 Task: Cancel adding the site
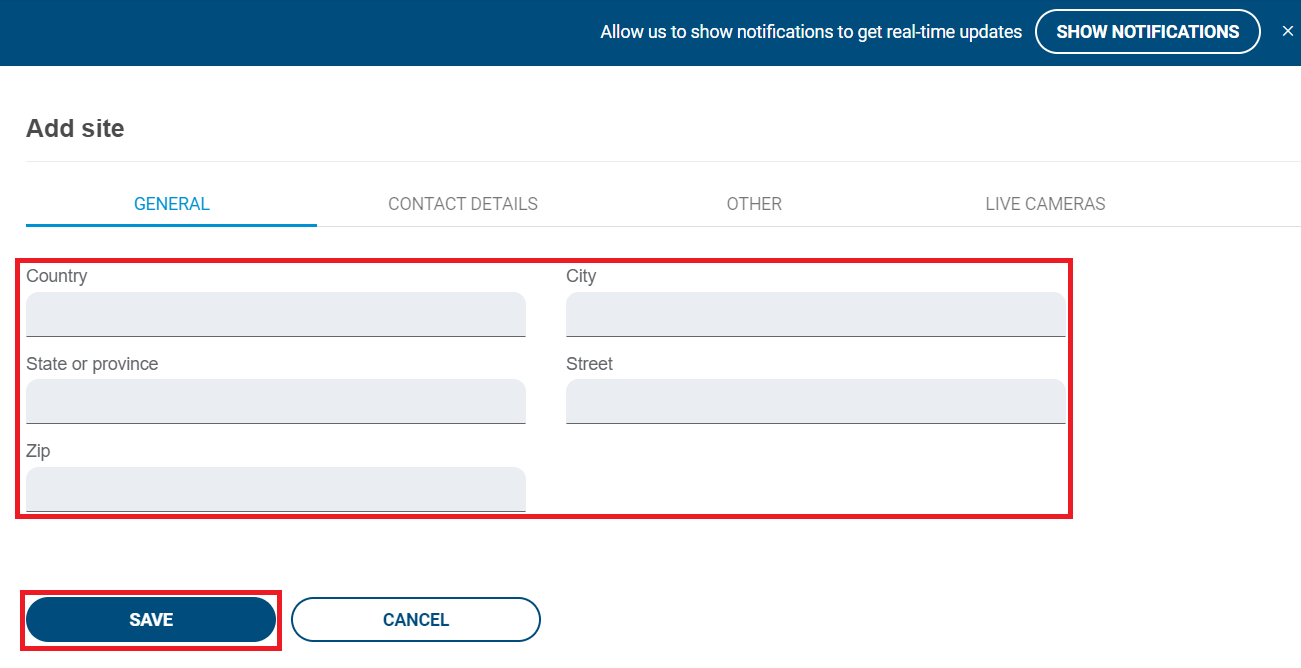point(416,620)
